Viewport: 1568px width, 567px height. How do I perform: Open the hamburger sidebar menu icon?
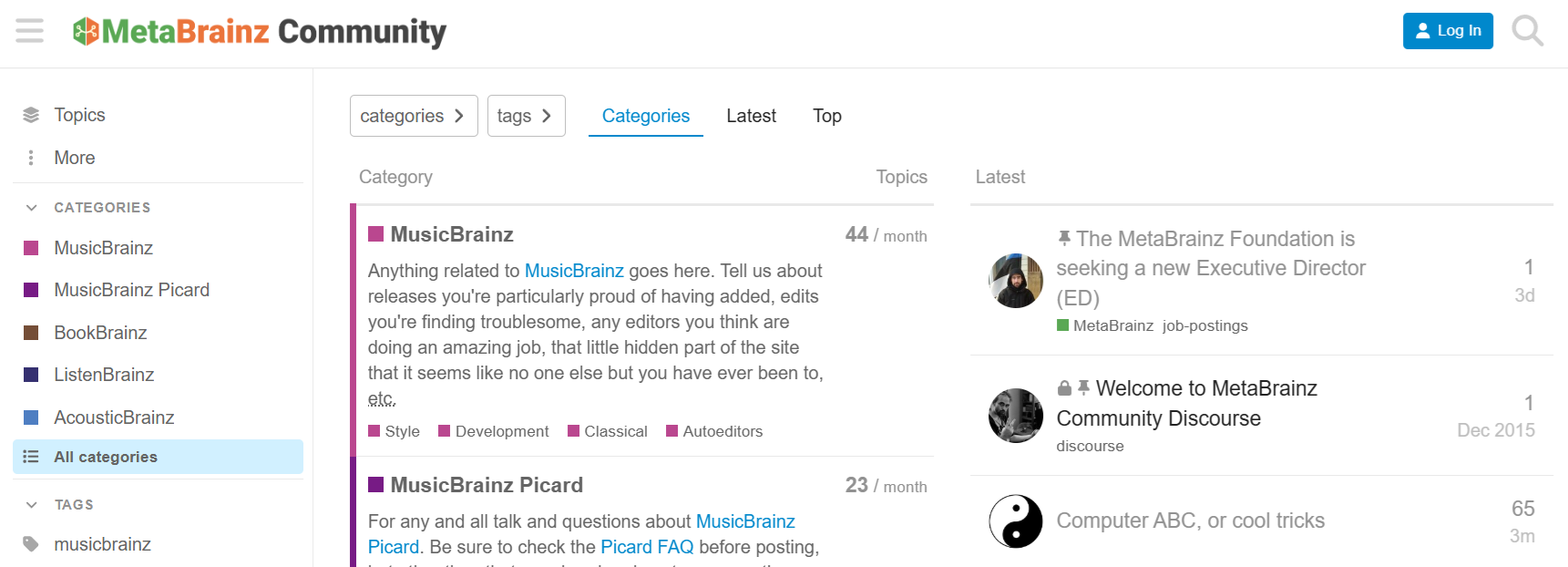pyautogui.click(x=29, y=31)
